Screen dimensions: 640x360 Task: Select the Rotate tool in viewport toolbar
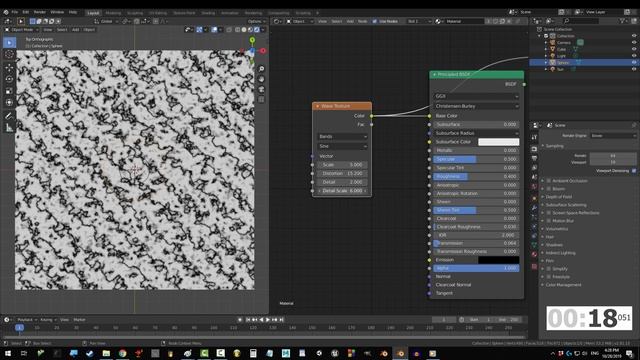click(x=9, y=79)
